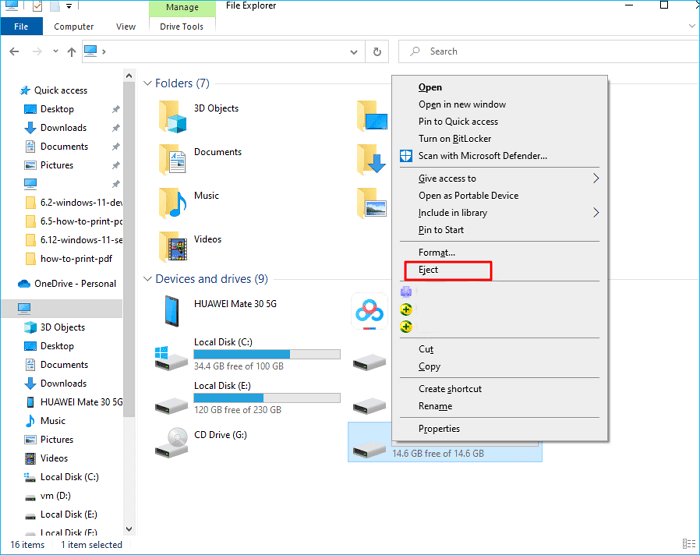700x555 pixels.
Task: Open the Documents folder in main pane
Action: [x=173, y=159]
